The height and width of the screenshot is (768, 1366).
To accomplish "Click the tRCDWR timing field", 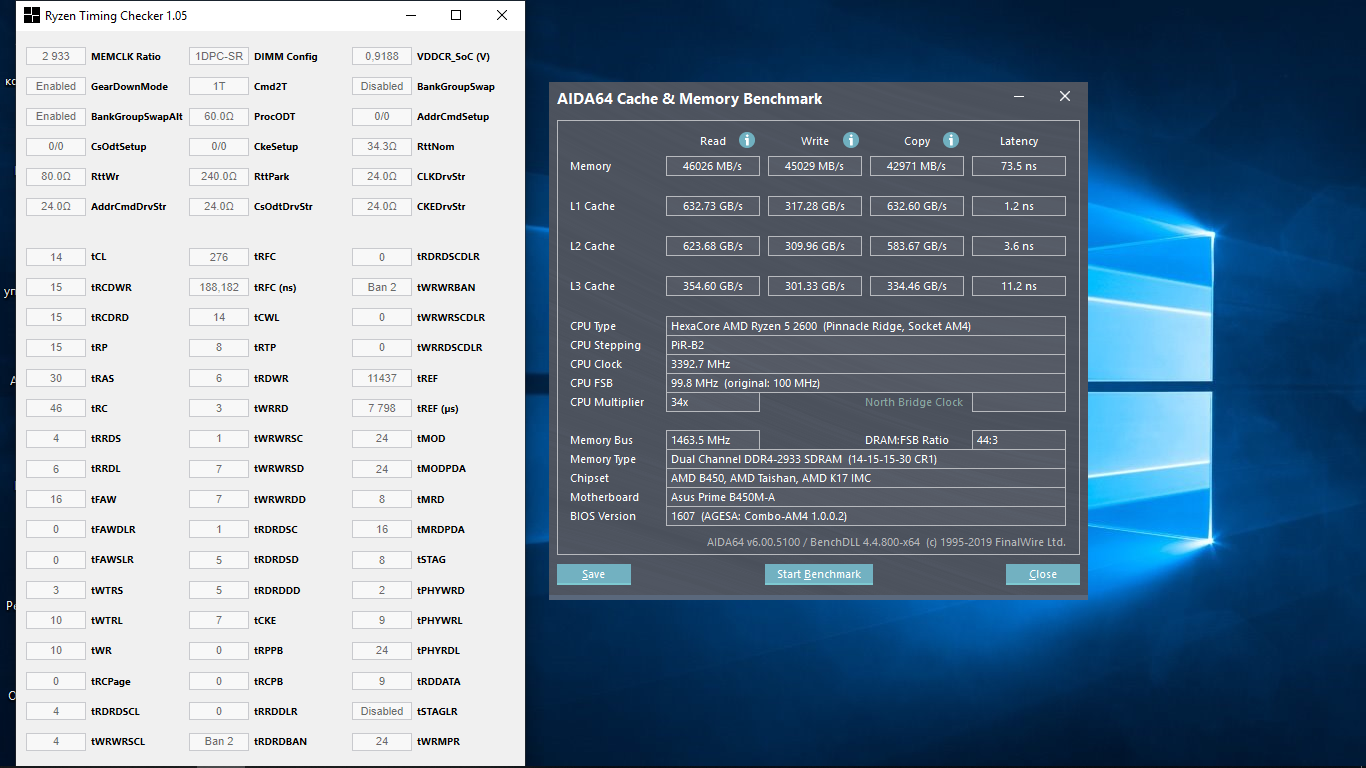I will pos(56,287).
